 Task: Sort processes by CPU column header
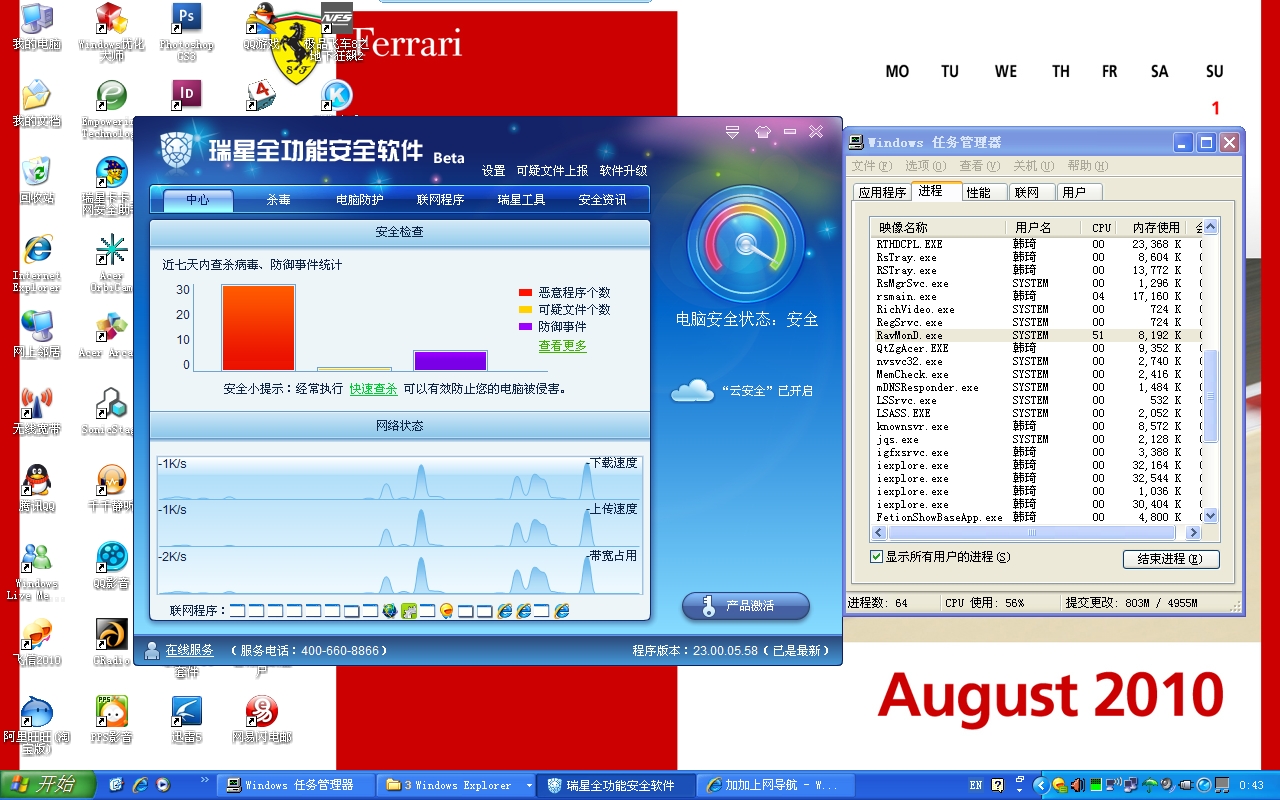tap(1098, 228)
